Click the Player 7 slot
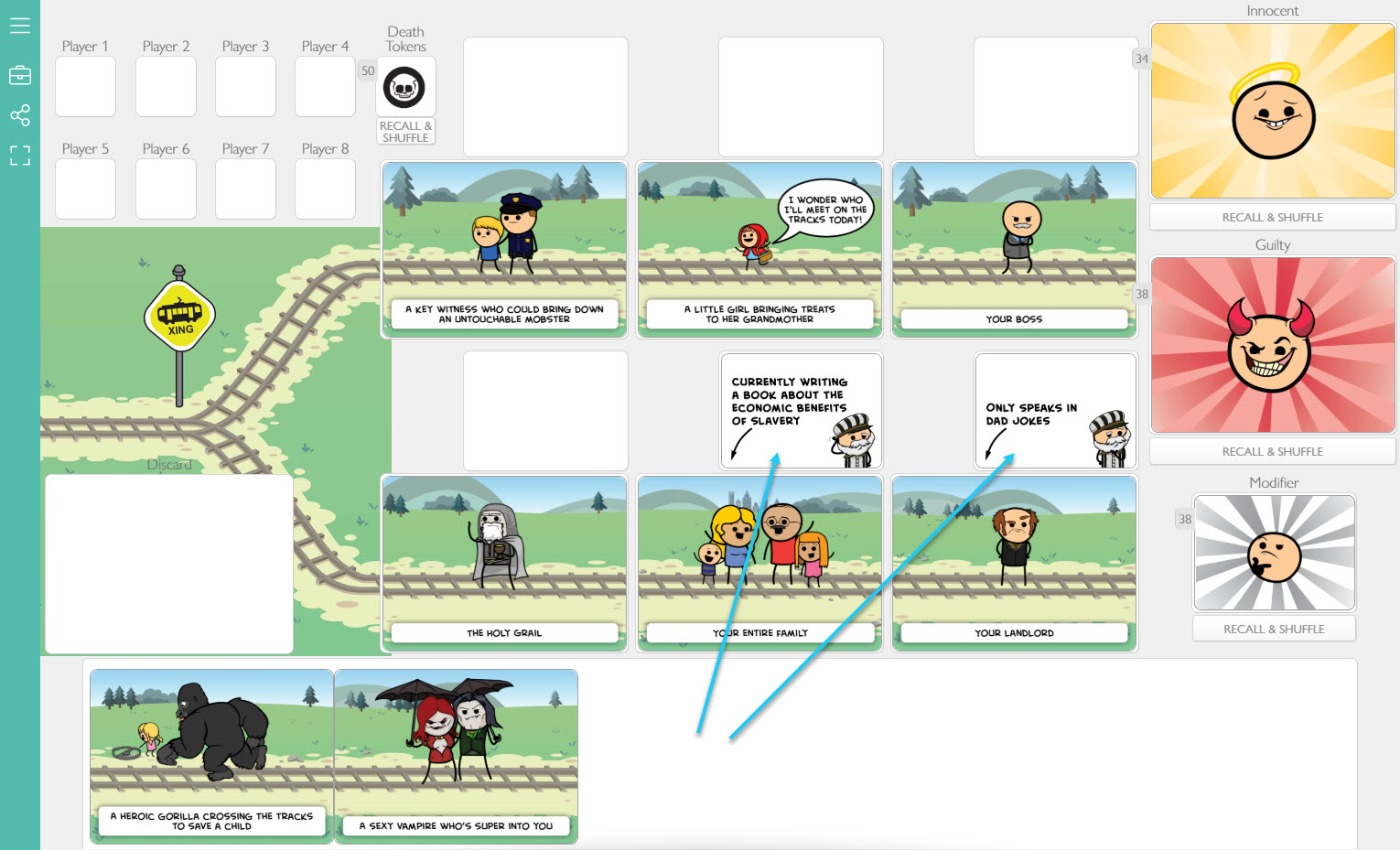The width and height of the screenshot is (1400, 850). coord(246,189)
